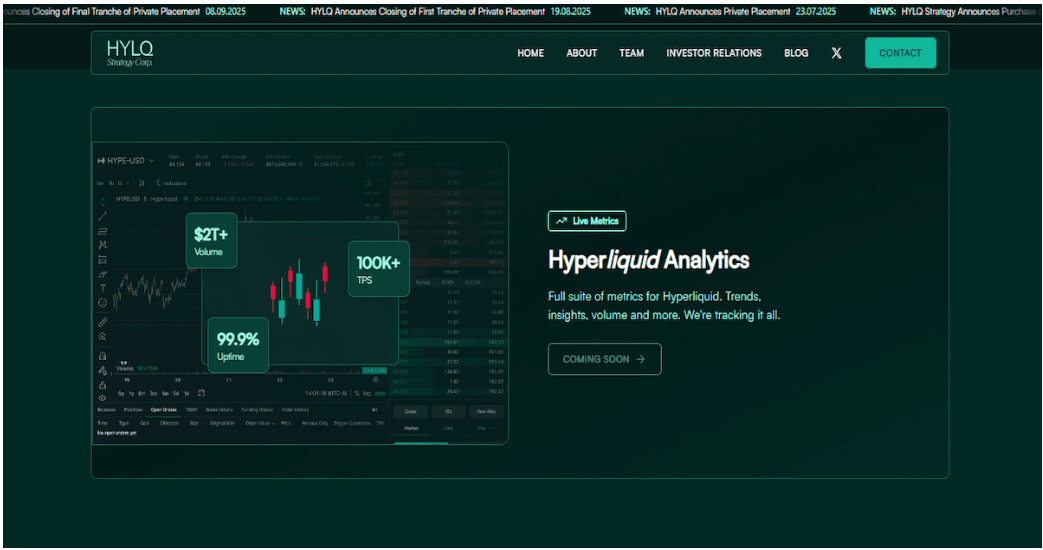Select the trend line drawing tool in dashboard preview

click(x=102, y=217)
